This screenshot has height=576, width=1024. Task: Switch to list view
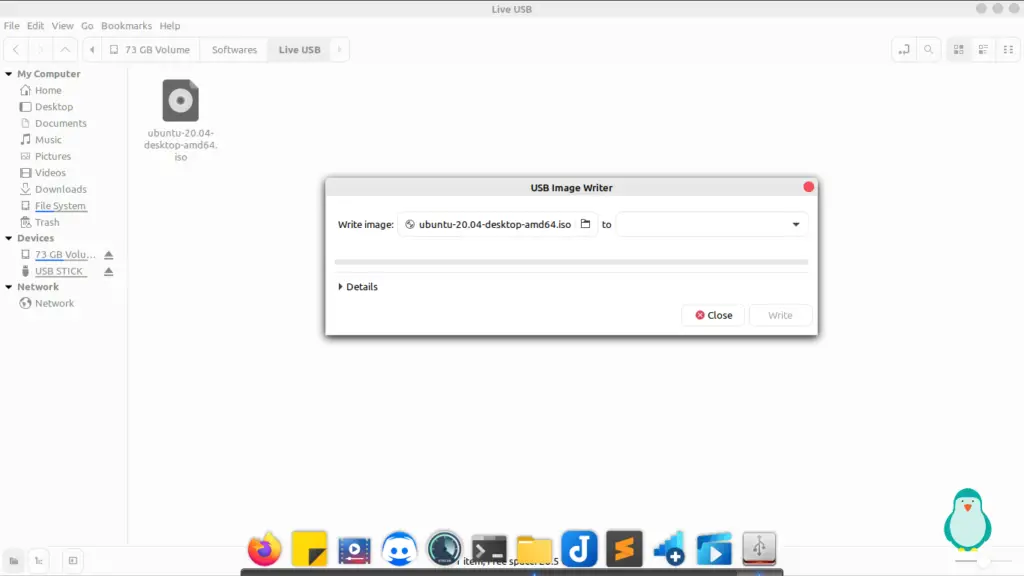(x=984, y=50)
